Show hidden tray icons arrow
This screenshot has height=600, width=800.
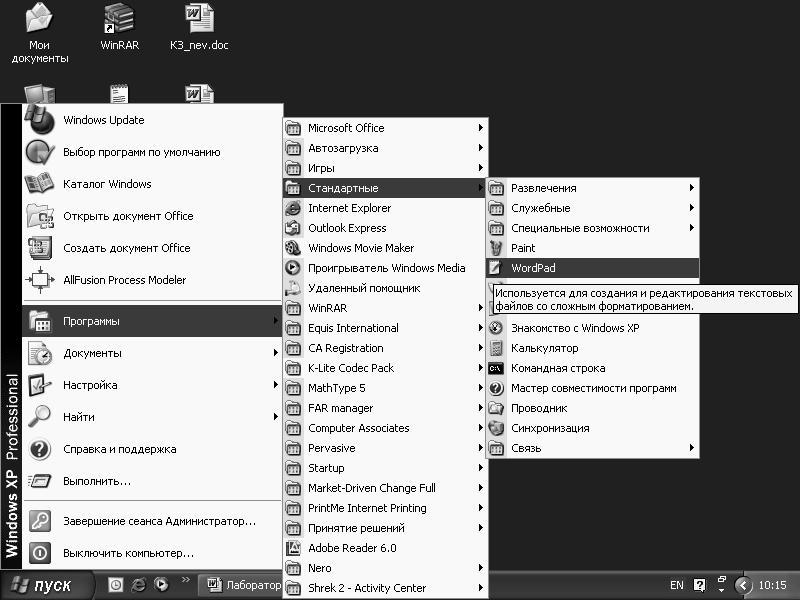pos(743,585)
